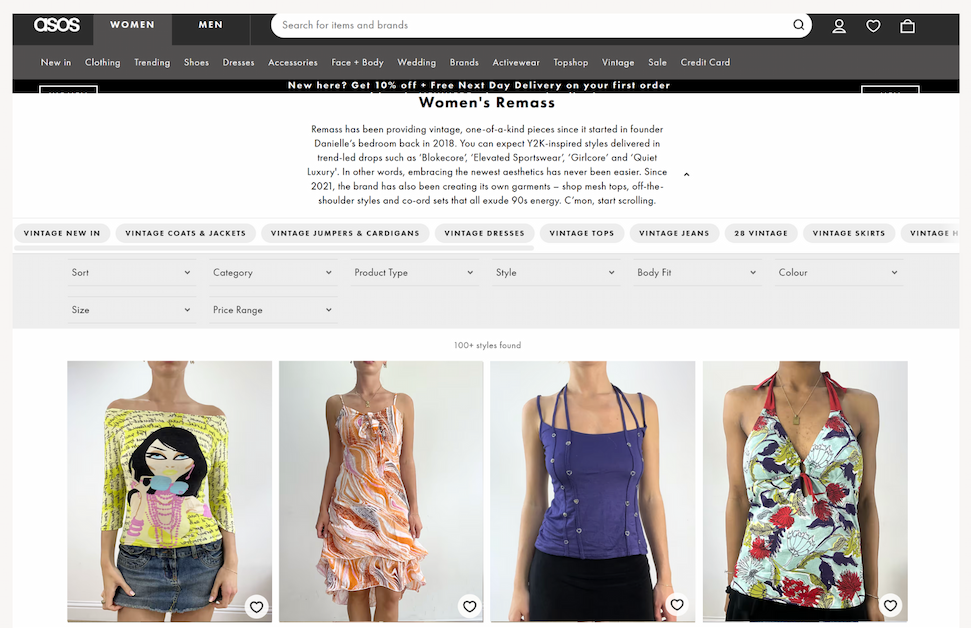This screenshot has width=971, height=628.
Task: Save the orange swirl dress to favourites
Action: 469,606
